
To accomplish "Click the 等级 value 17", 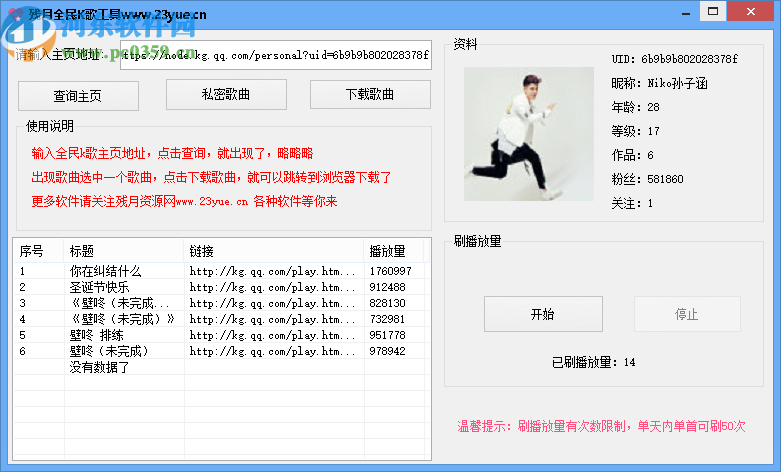I will coord(653,131).
